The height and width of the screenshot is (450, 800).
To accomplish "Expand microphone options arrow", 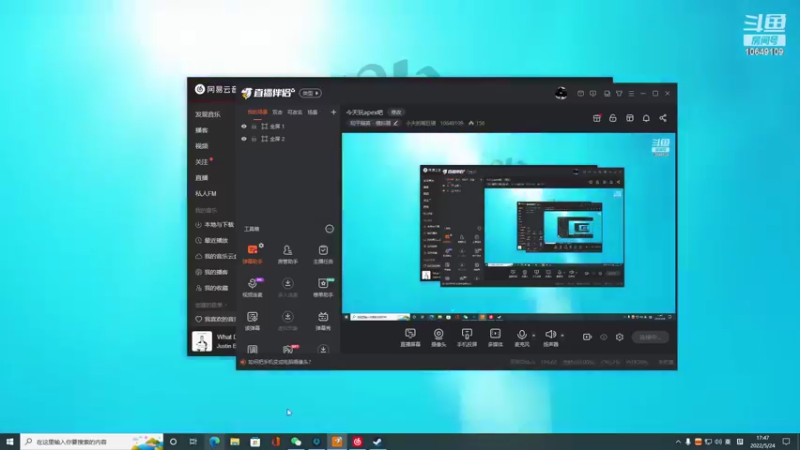I will 534,335.
